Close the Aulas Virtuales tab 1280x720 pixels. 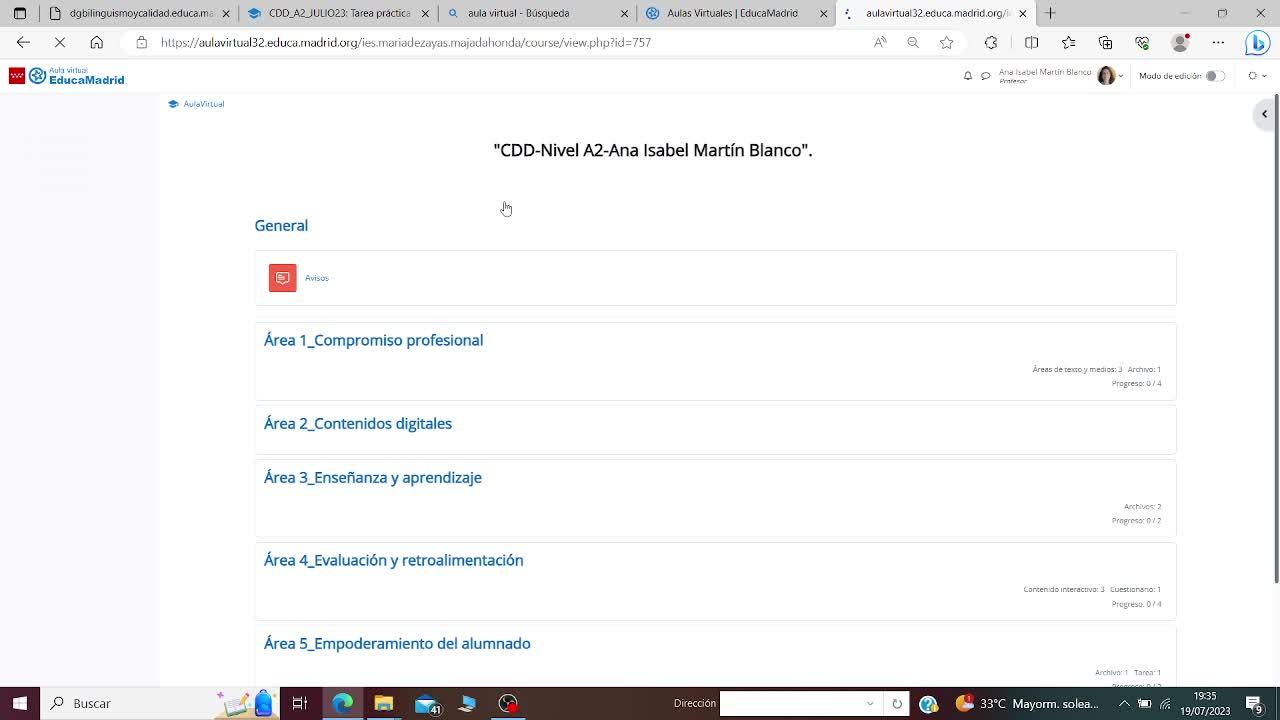click(x=824, y=13)
